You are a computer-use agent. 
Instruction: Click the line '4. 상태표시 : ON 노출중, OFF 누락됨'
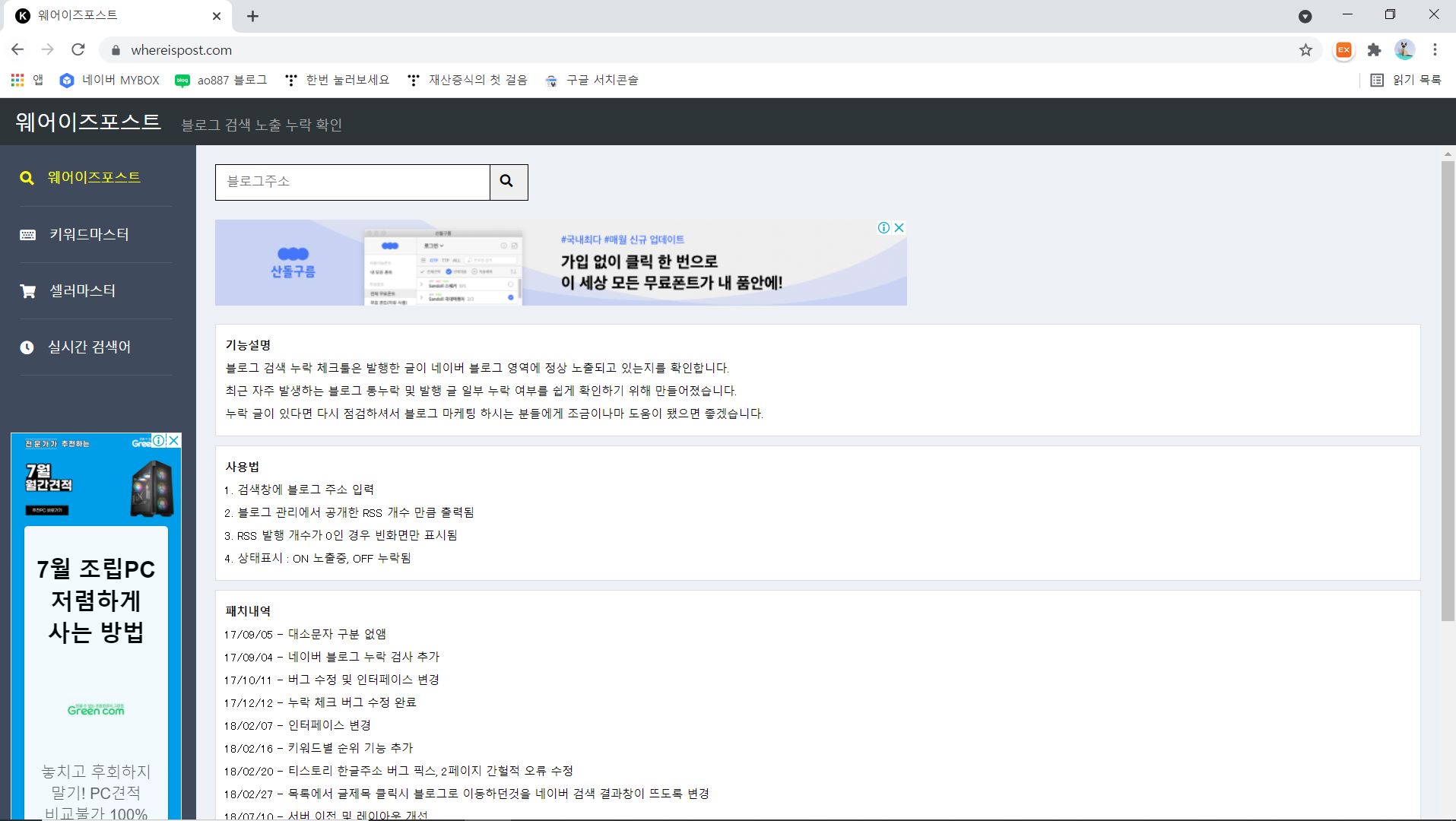[318, 558]
